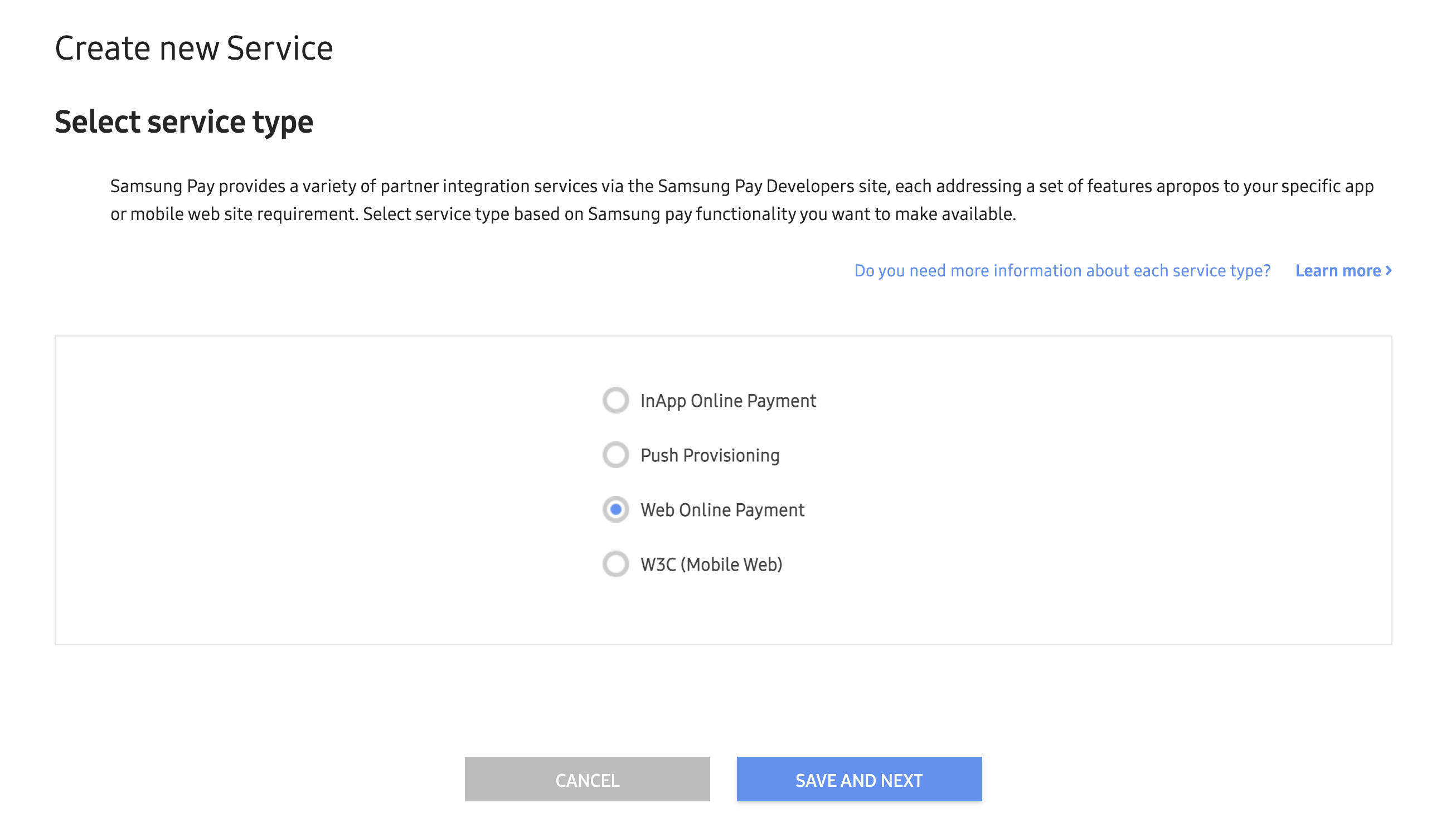1456x837 pixels.
Task: Click the Create new Service heading
Action: (194, 48)
